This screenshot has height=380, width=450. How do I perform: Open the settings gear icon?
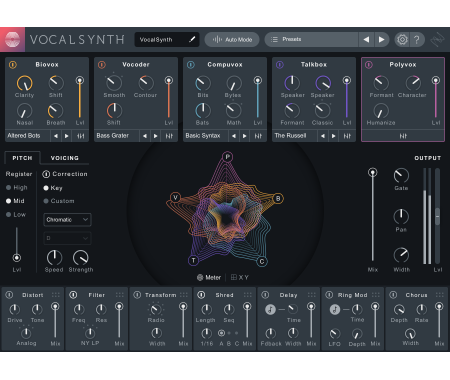(402, 40)
